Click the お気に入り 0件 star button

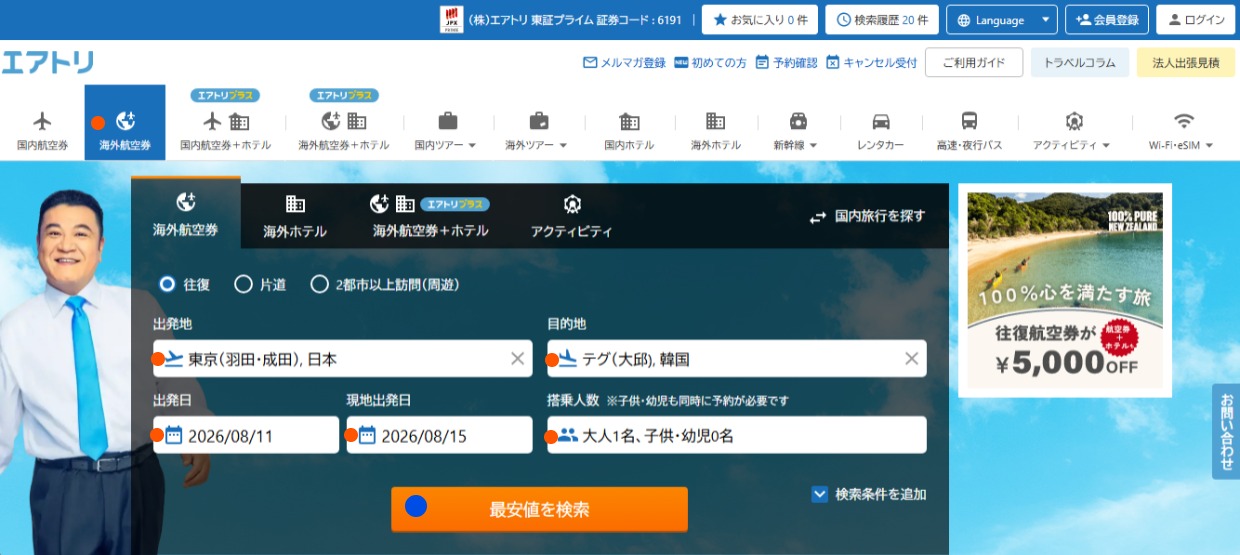pos(760,20)
